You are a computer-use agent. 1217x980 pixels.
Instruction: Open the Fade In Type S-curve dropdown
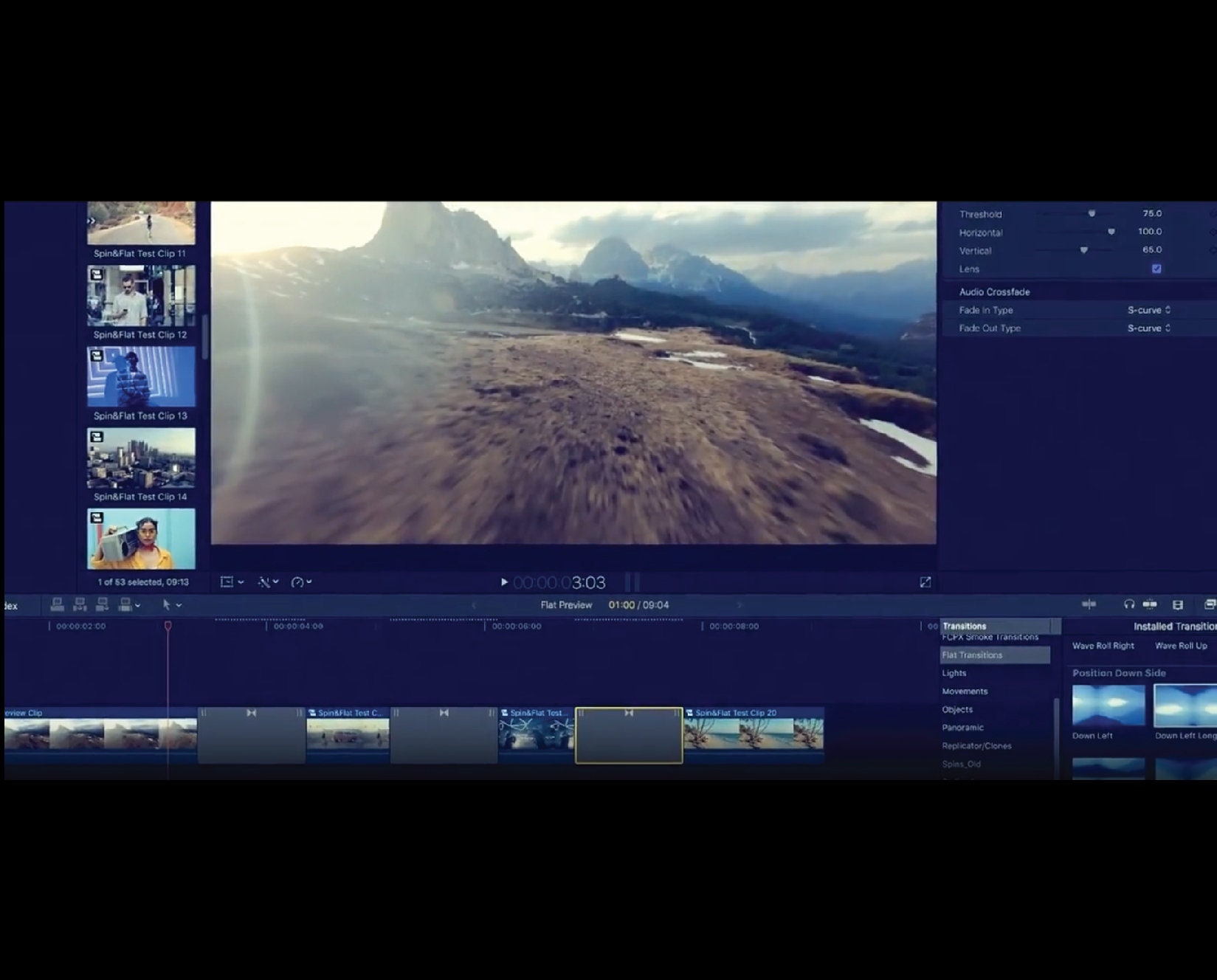[x=1148, y=310]
